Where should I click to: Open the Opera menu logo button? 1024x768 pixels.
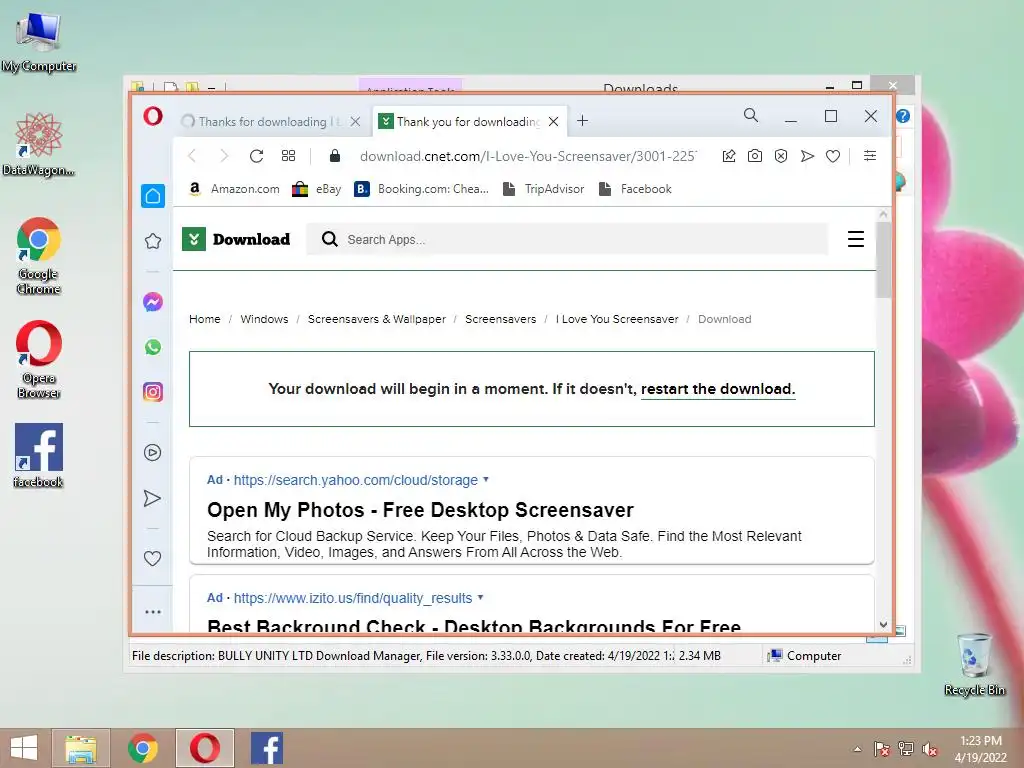[x=153, y=116]
